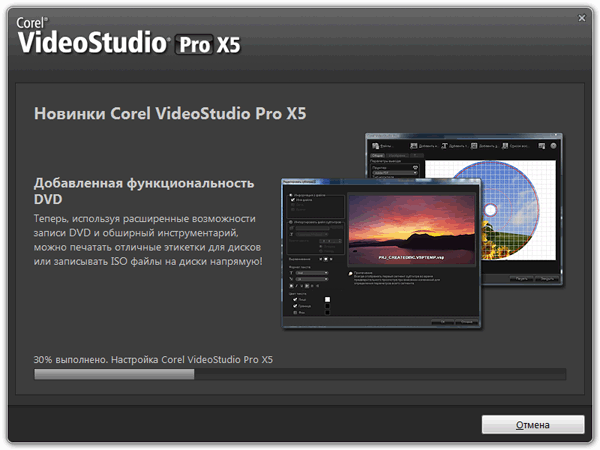Click the installation progress bar
Screen dimensions: 600x450
point(300,374)
